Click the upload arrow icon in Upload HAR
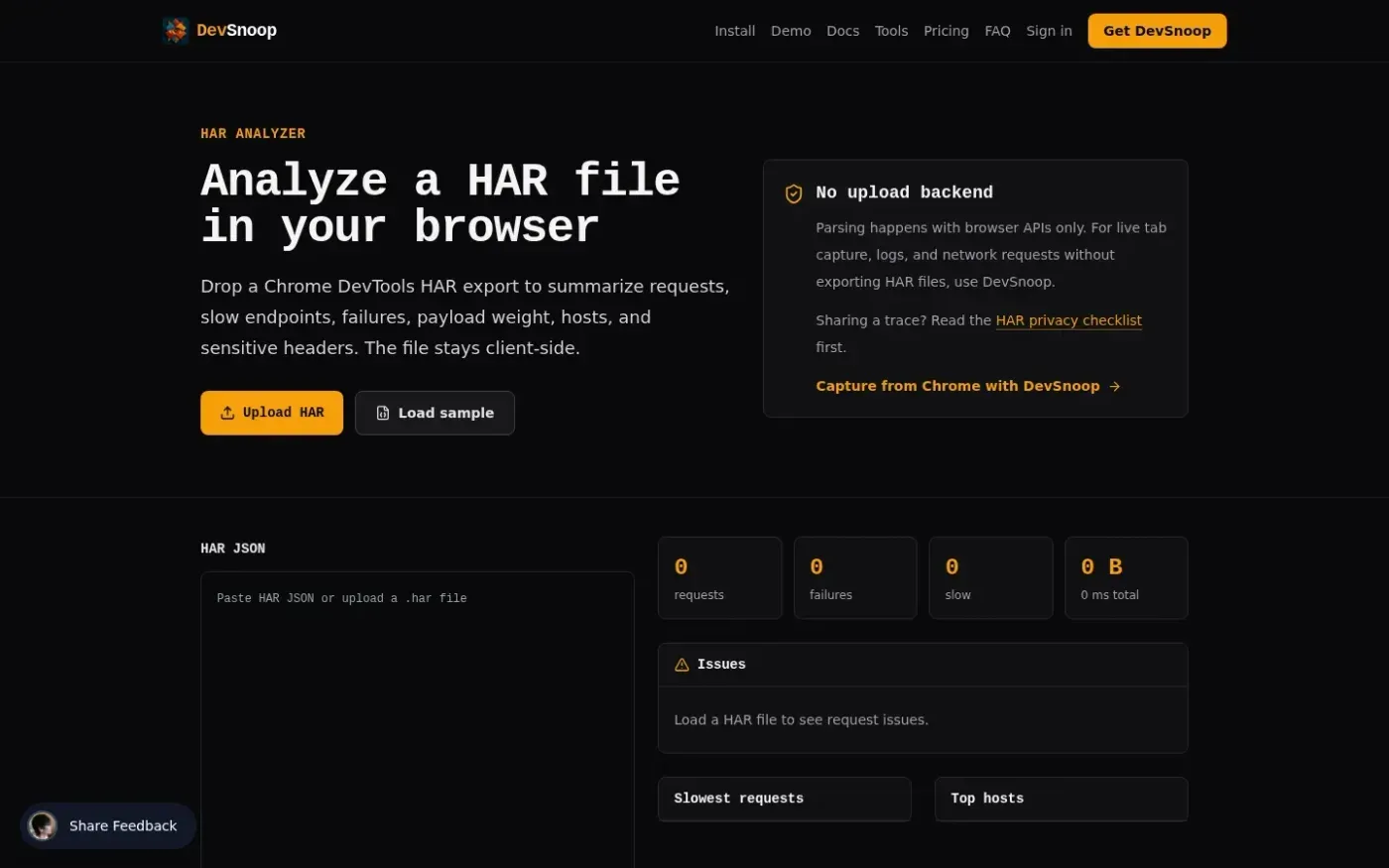Viewport: 1389px width, 868px height. coord(227,413)
